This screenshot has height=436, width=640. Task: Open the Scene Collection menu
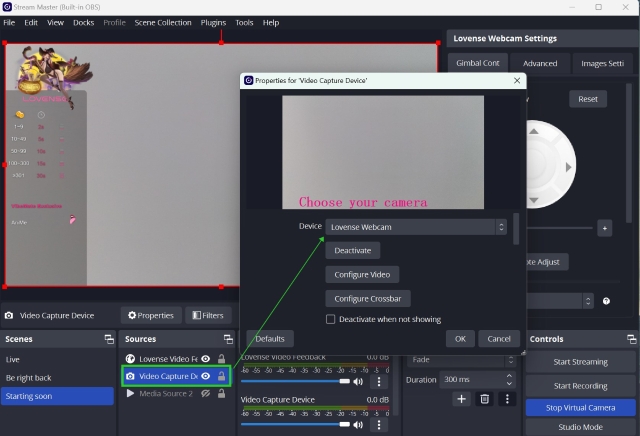[x=162, y=22]
